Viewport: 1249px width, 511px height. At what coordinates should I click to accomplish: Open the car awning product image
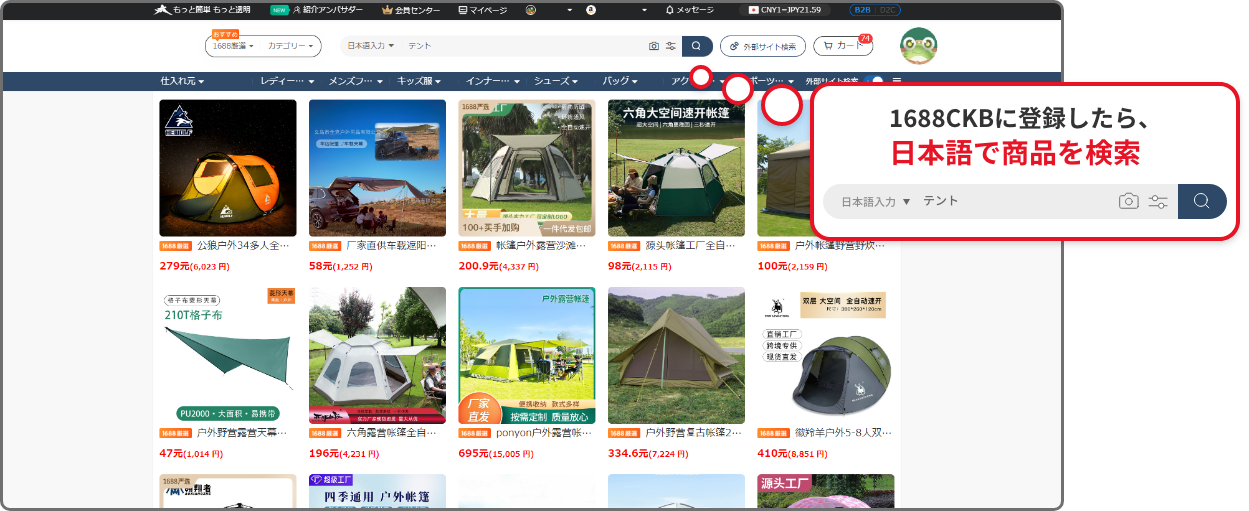[x=377, y=167]
